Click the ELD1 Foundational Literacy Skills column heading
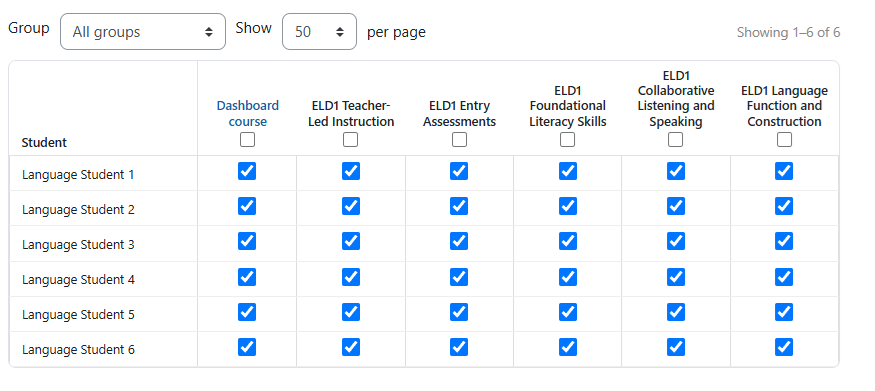The image size is (875, 391). click(x=568, y=105)
